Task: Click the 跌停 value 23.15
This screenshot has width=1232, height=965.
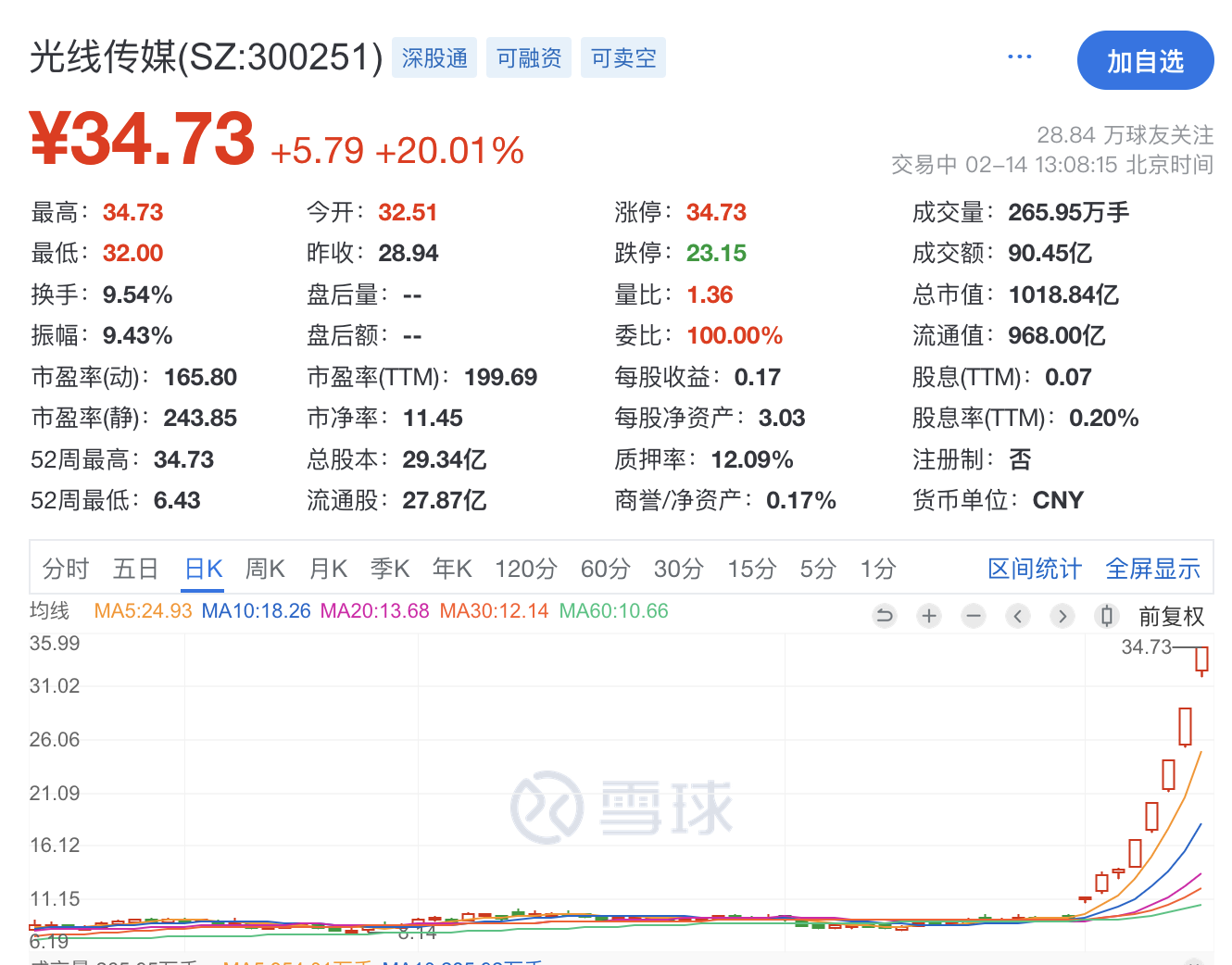Action: click(x=716, y=253)
